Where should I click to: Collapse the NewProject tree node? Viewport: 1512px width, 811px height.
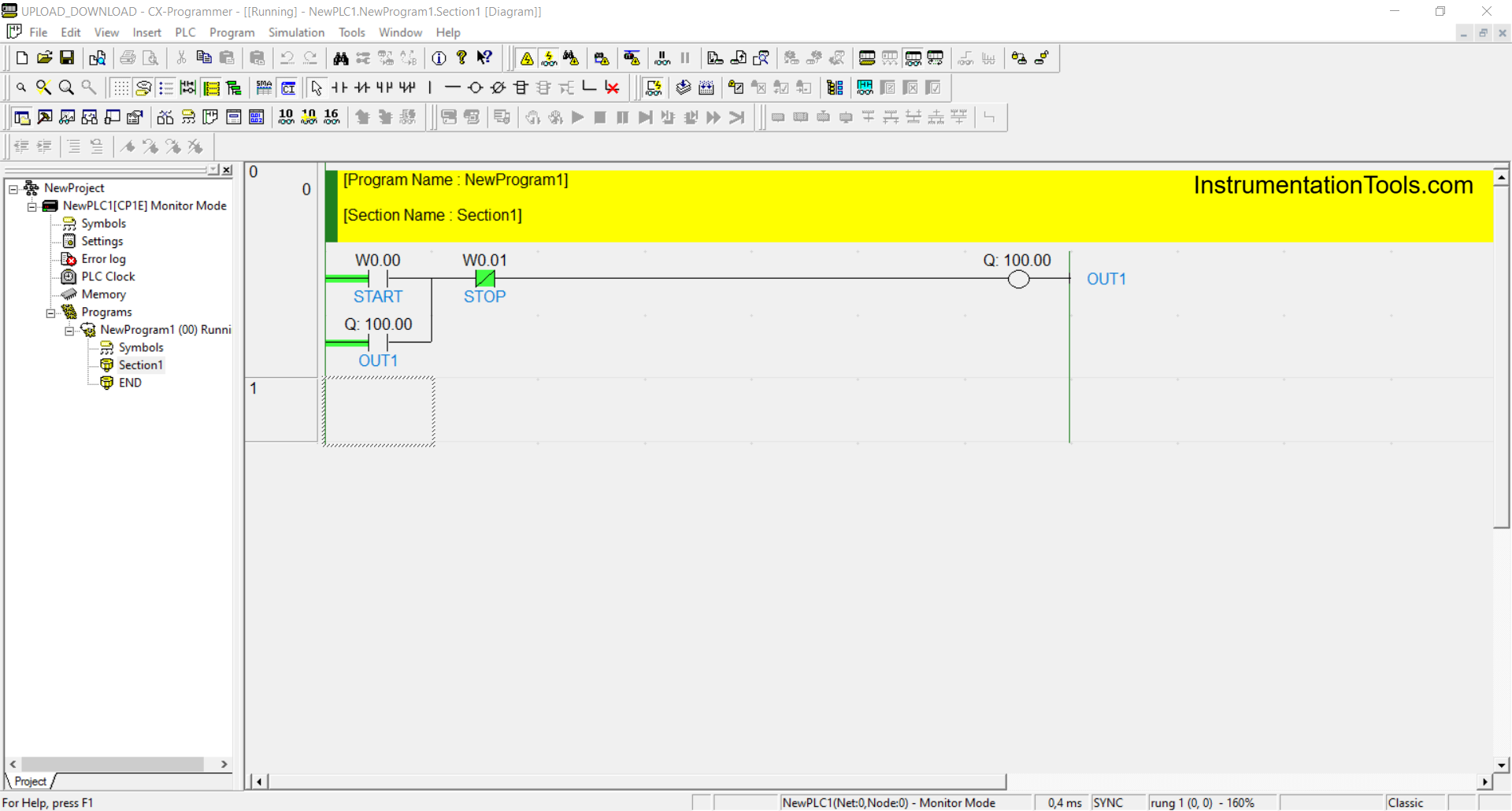[13, 188]
